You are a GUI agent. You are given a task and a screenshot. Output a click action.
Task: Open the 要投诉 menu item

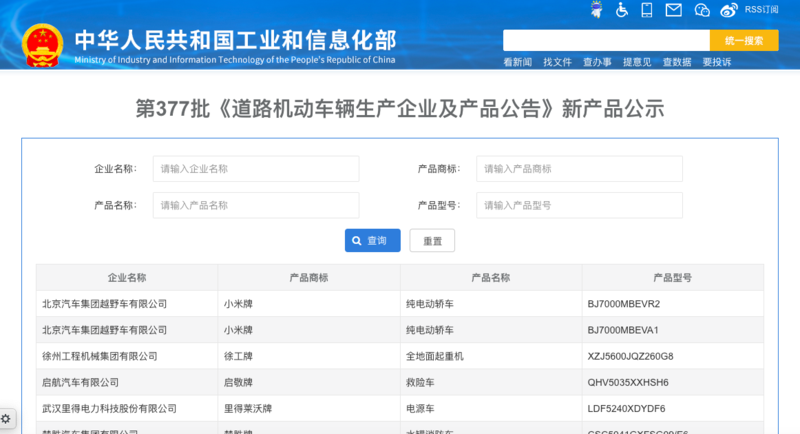[x=716, y=62]
